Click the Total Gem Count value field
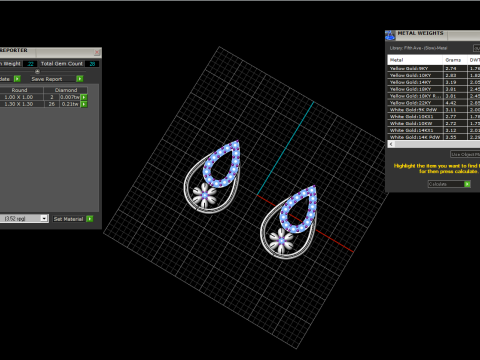 (92, 64)
